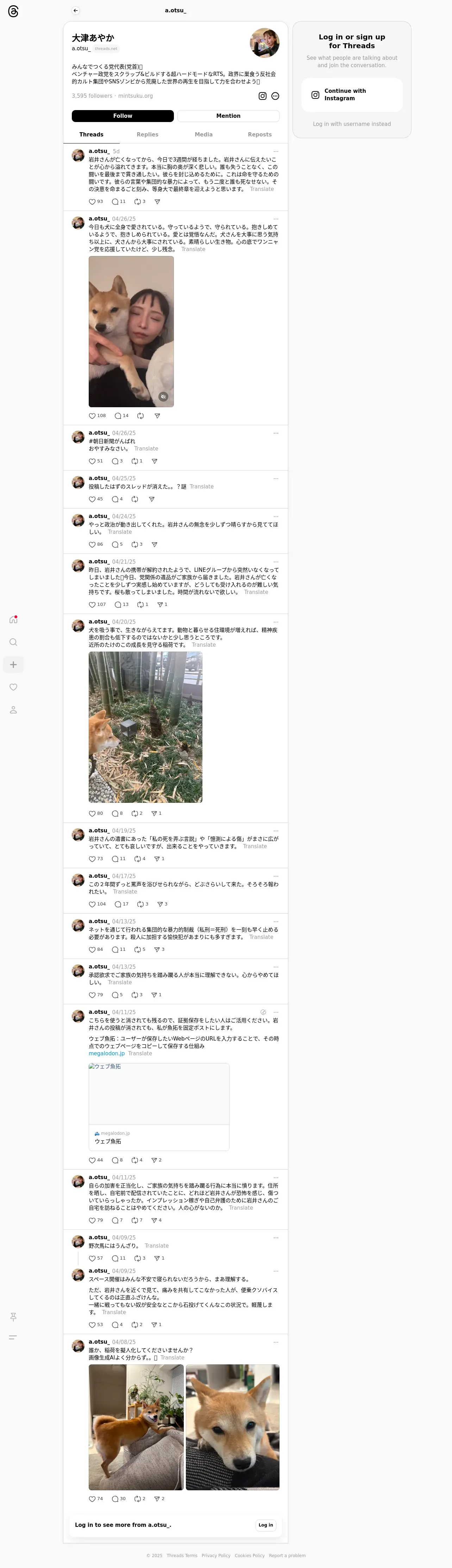Viewport: 452px width, 1568px height.
Task: Switch to the Replies tab
Action: point(147,135)
